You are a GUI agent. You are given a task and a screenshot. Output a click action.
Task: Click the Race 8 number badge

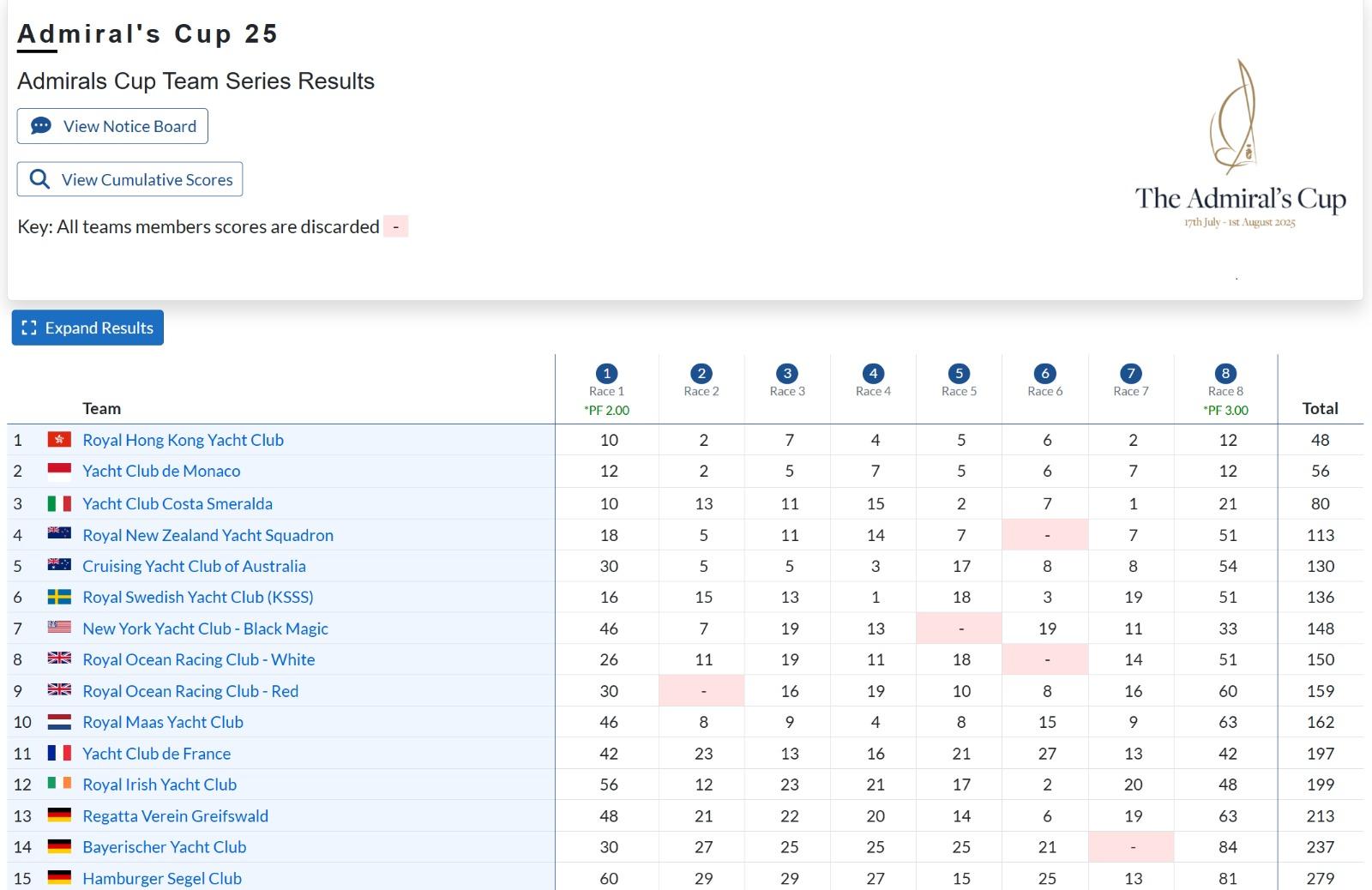tap(1225, 373)
